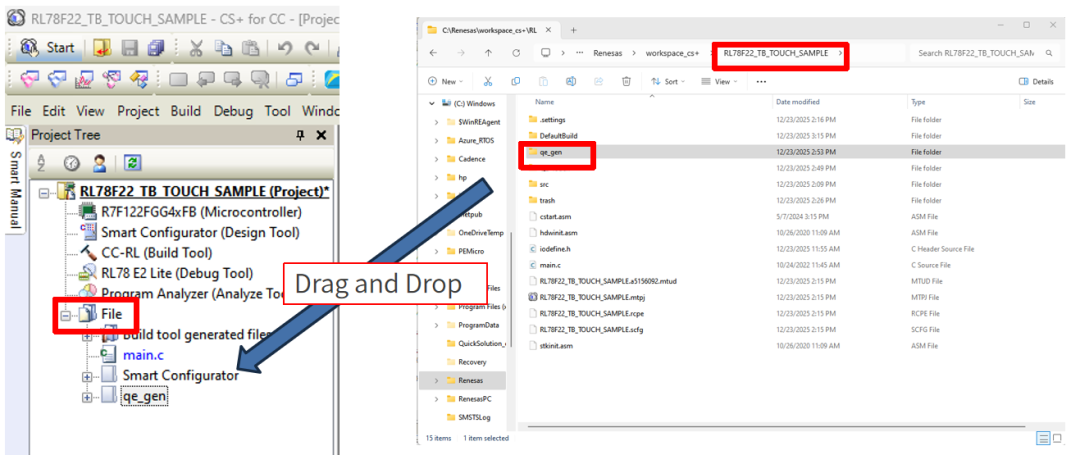The width and height of the screenshot is (1080, 455).
Task: Click the Copy icon in CS+ toolbar
Action: [x=223, y=48]
